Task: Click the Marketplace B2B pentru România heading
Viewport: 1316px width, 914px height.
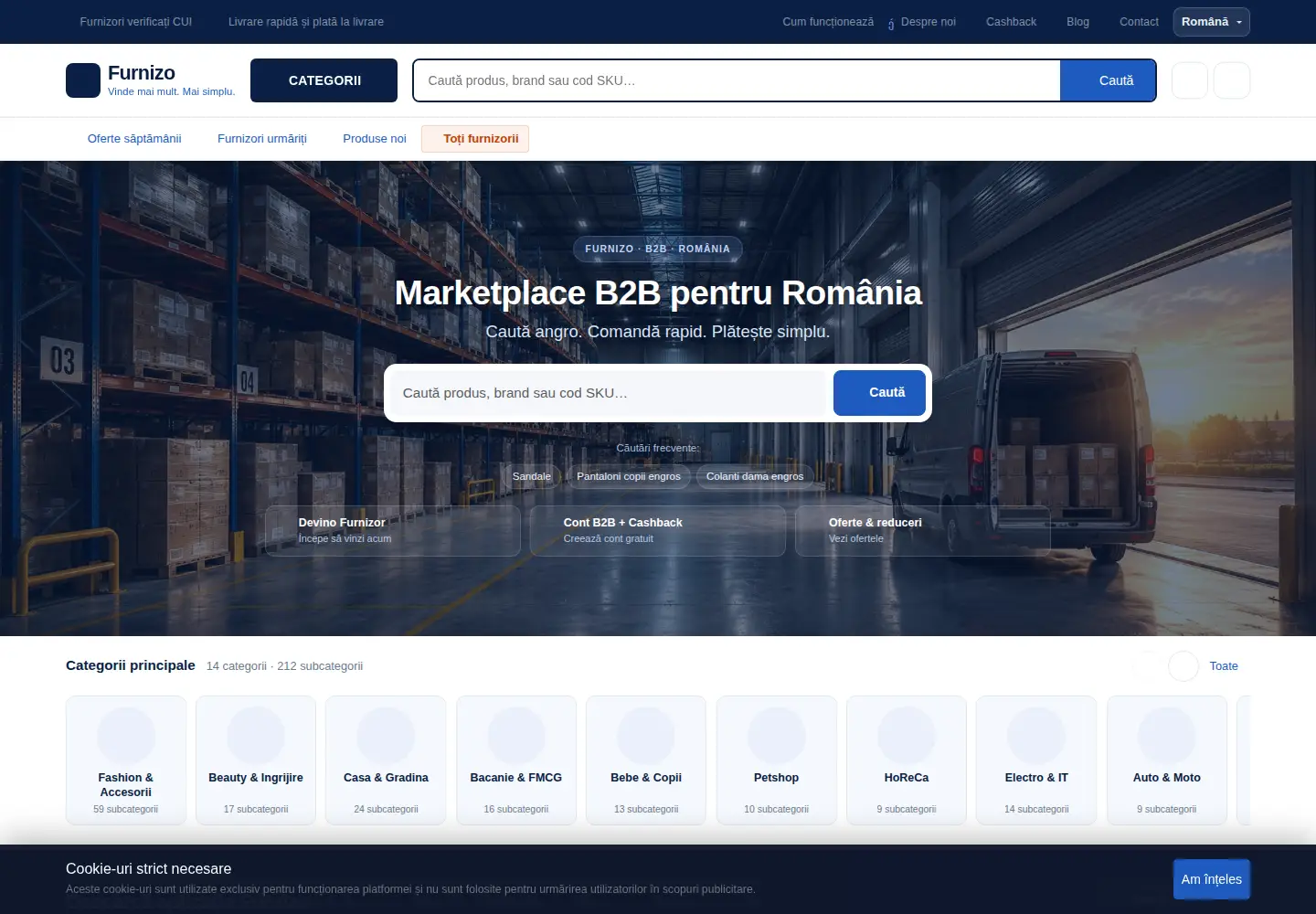Action: pos(658,293)
